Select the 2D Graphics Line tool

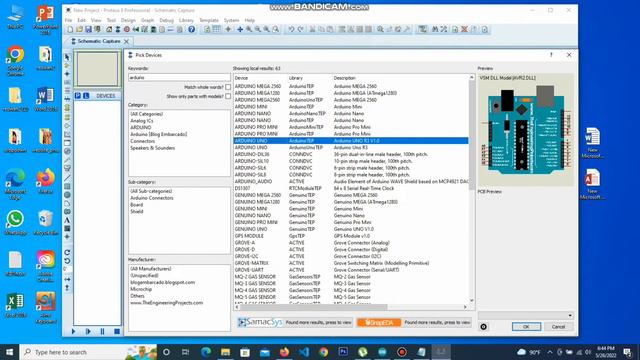coord(67,178)
